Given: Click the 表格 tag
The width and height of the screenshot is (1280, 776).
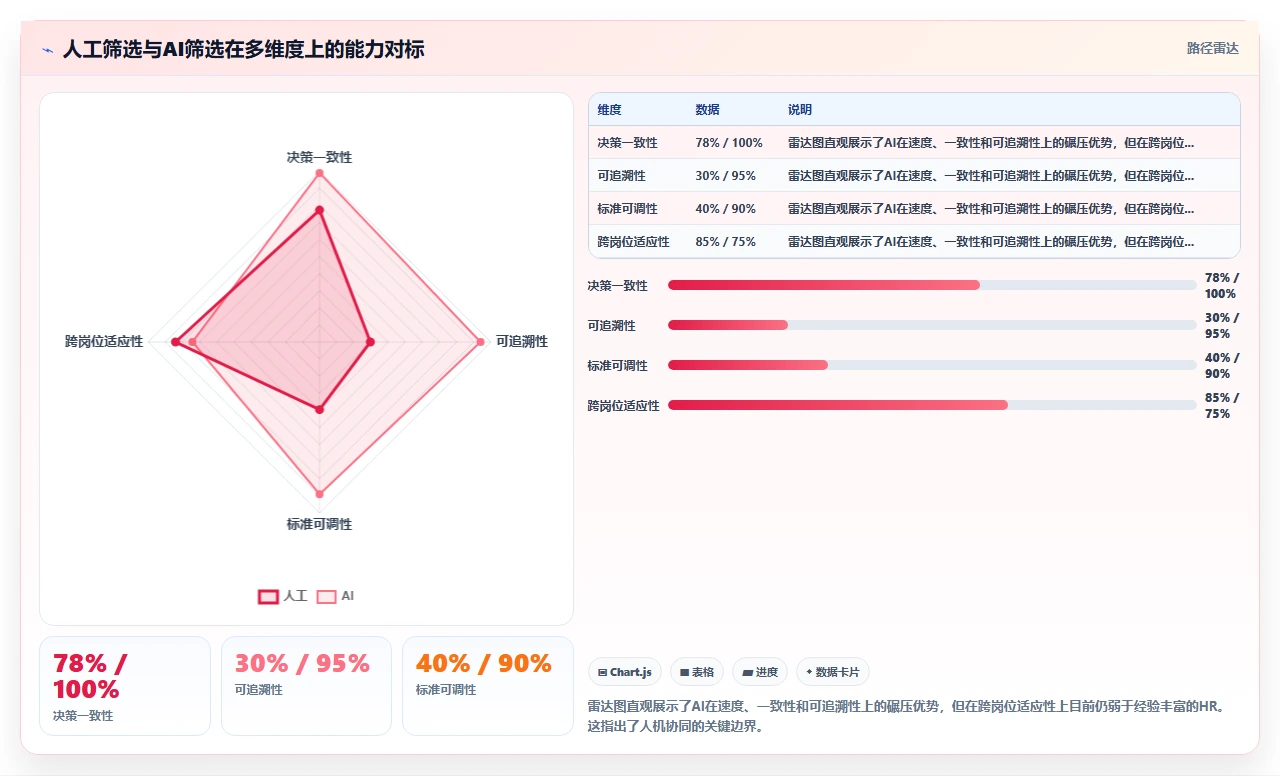Looking at the screenshot, I should click(x=697, y=672).
